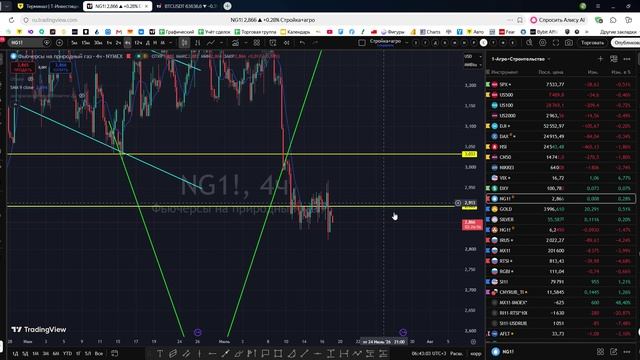Undo the last chart action

302,42
